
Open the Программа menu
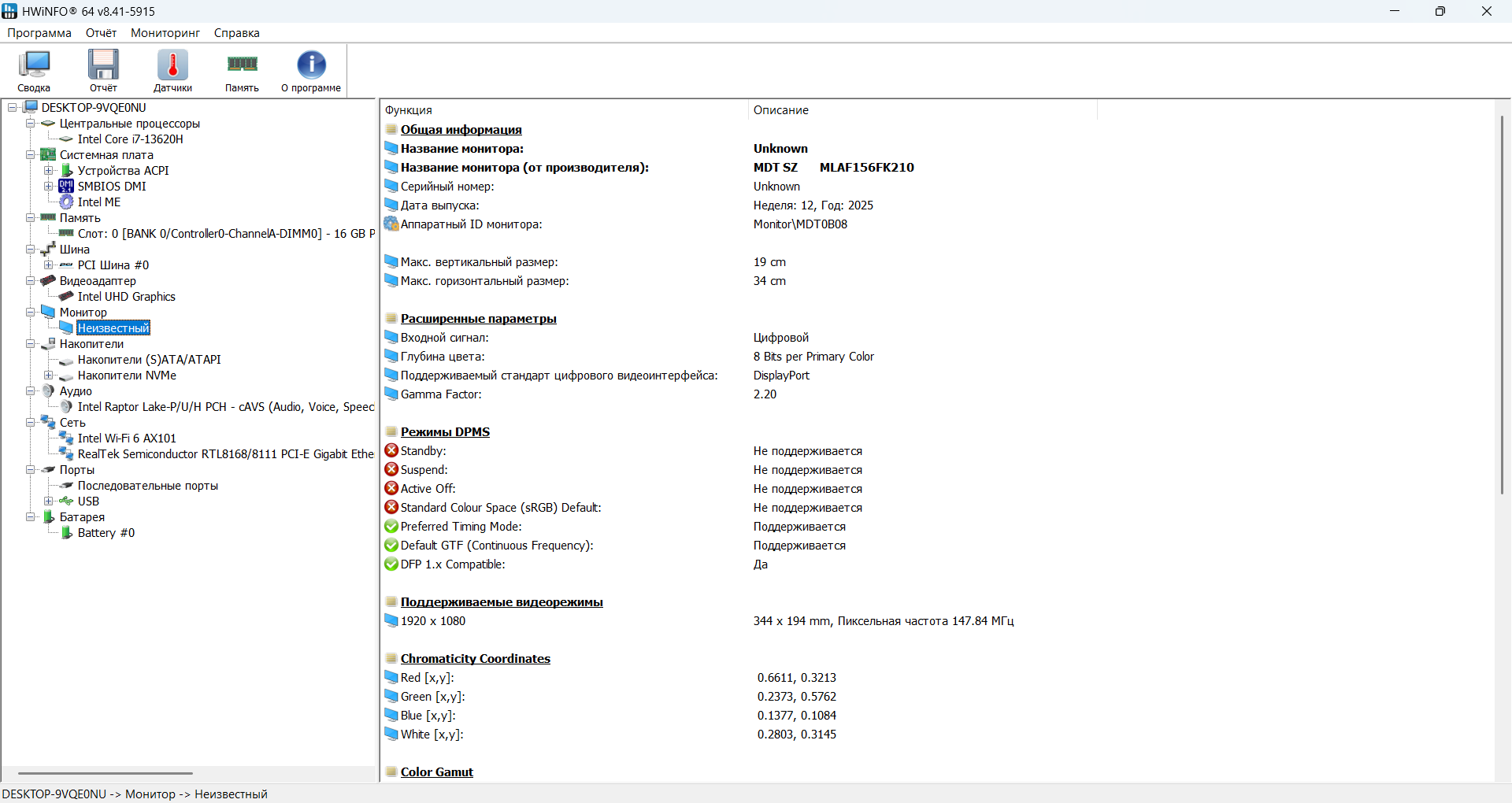click(39, 33)
